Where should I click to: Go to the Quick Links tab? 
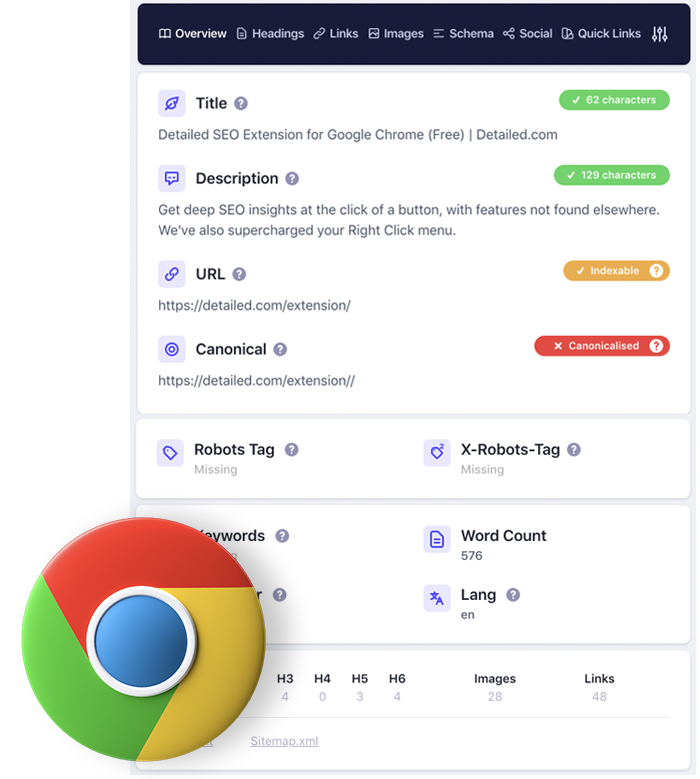(601, 34)
